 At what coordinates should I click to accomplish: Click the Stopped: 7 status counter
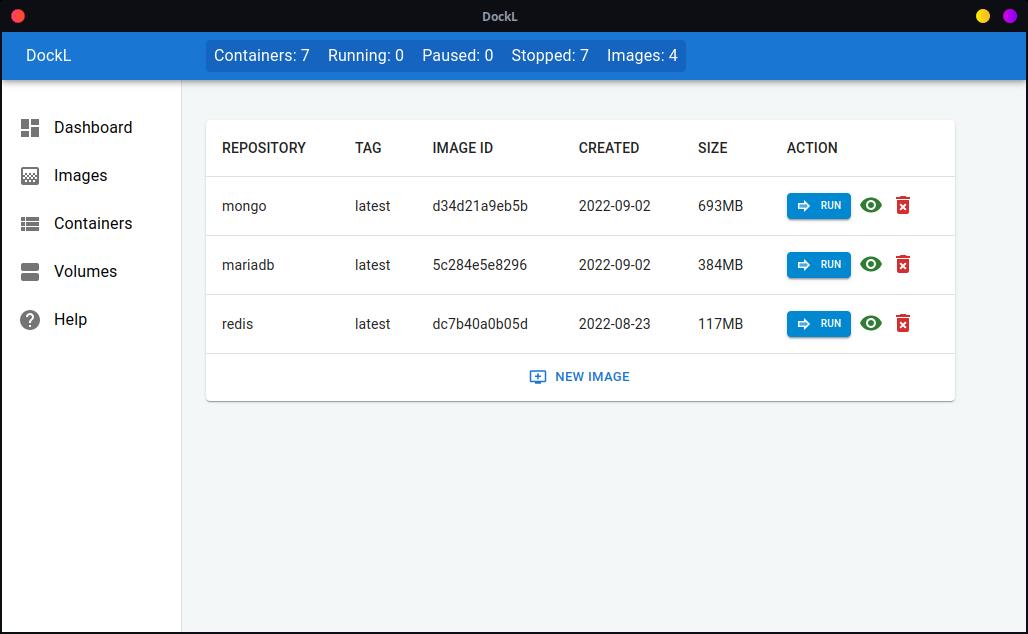(550, 56)
